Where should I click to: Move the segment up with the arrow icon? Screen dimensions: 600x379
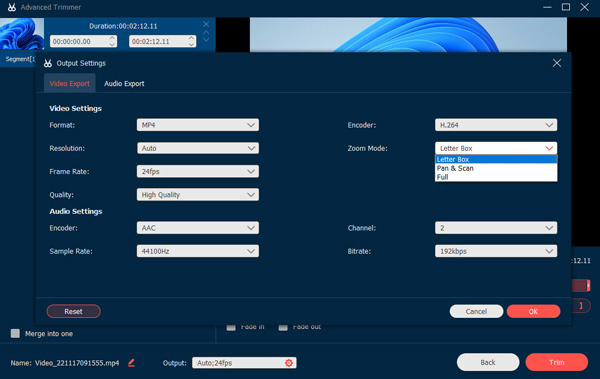click(206, 33)
